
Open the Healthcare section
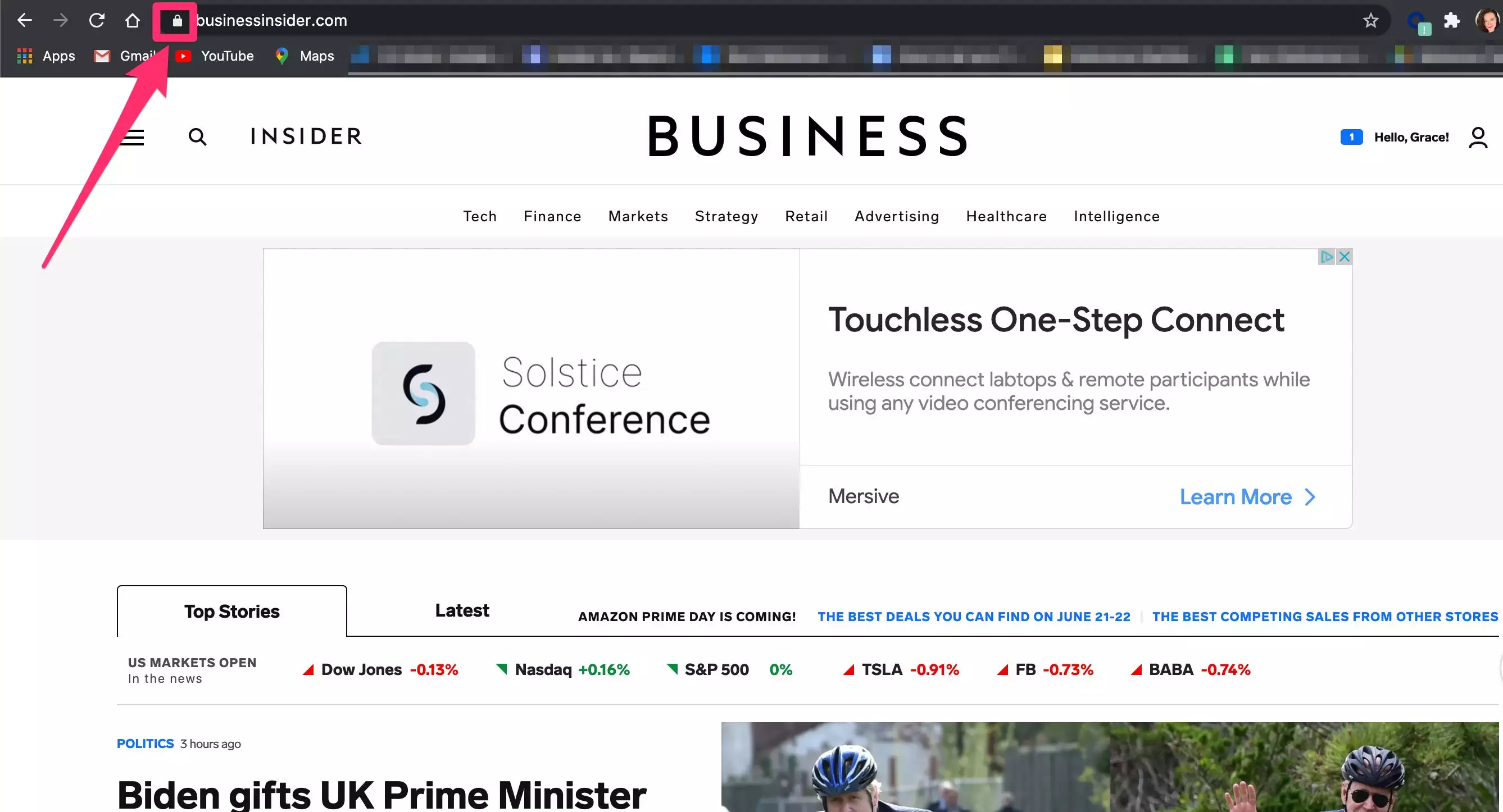point(1006,216)
